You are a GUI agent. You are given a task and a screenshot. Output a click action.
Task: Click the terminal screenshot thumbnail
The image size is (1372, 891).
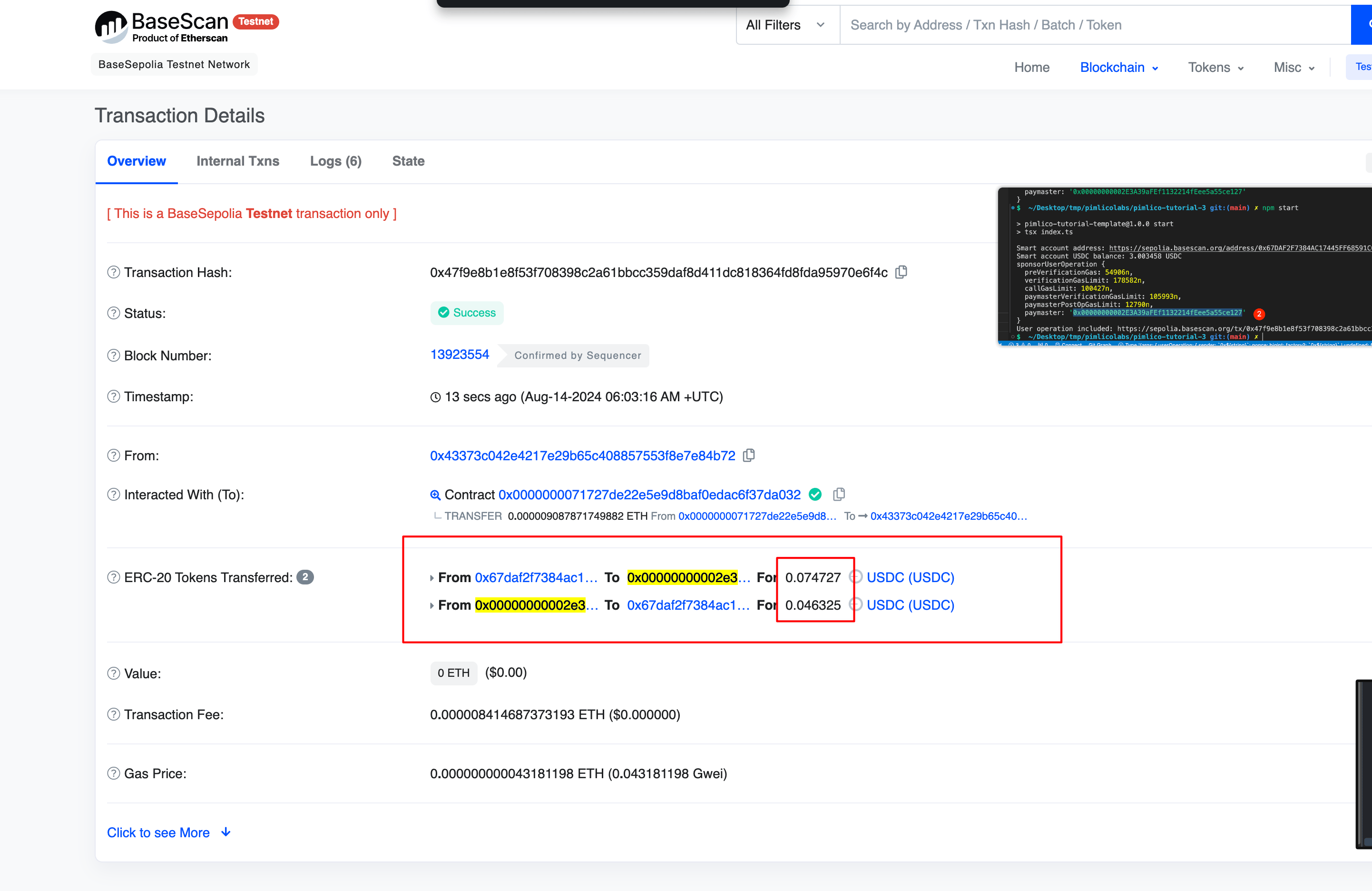pyautogui.click(x=1185, y=267)
